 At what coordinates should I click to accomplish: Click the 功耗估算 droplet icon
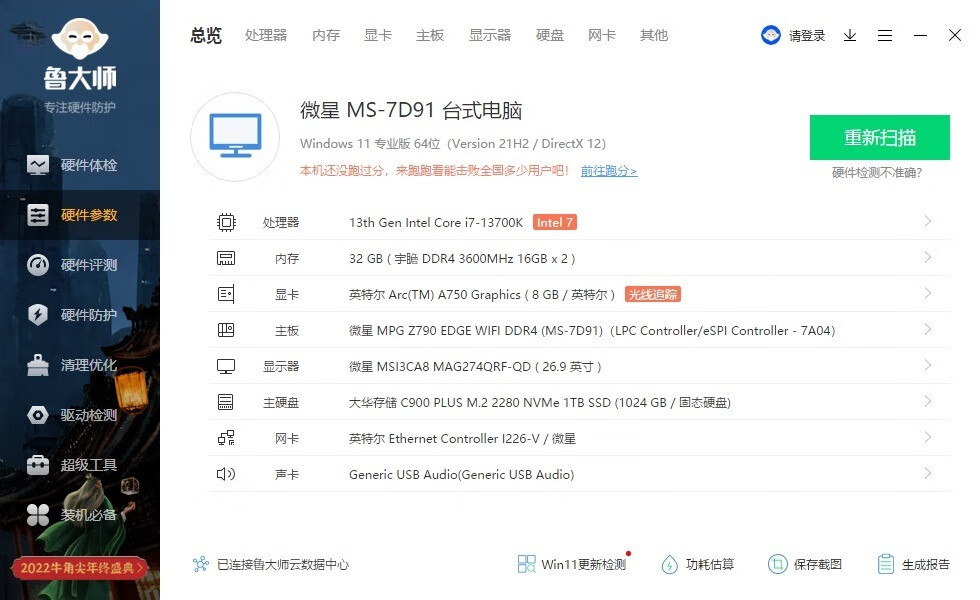click(x=669, y=564)
